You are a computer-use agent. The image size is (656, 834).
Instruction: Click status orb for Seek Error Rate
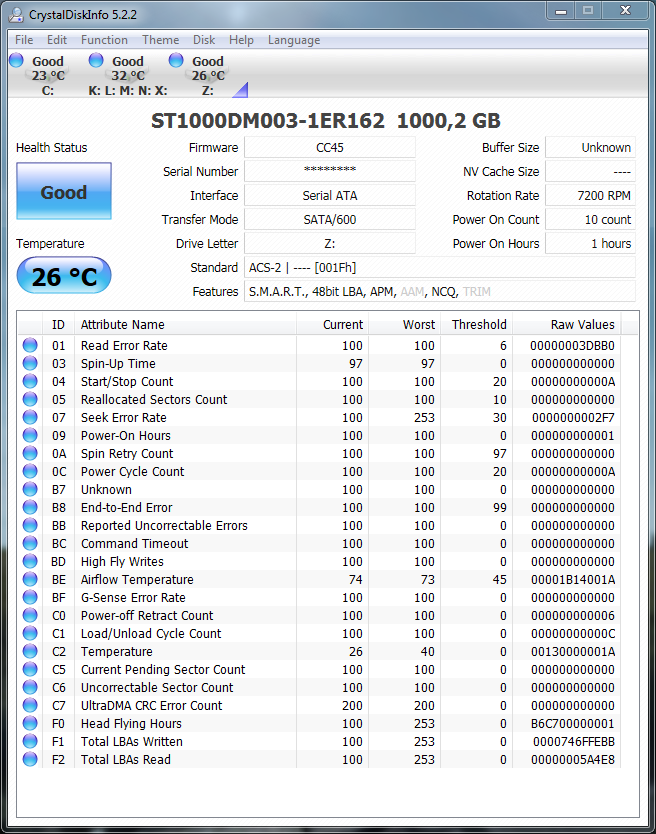30,418
